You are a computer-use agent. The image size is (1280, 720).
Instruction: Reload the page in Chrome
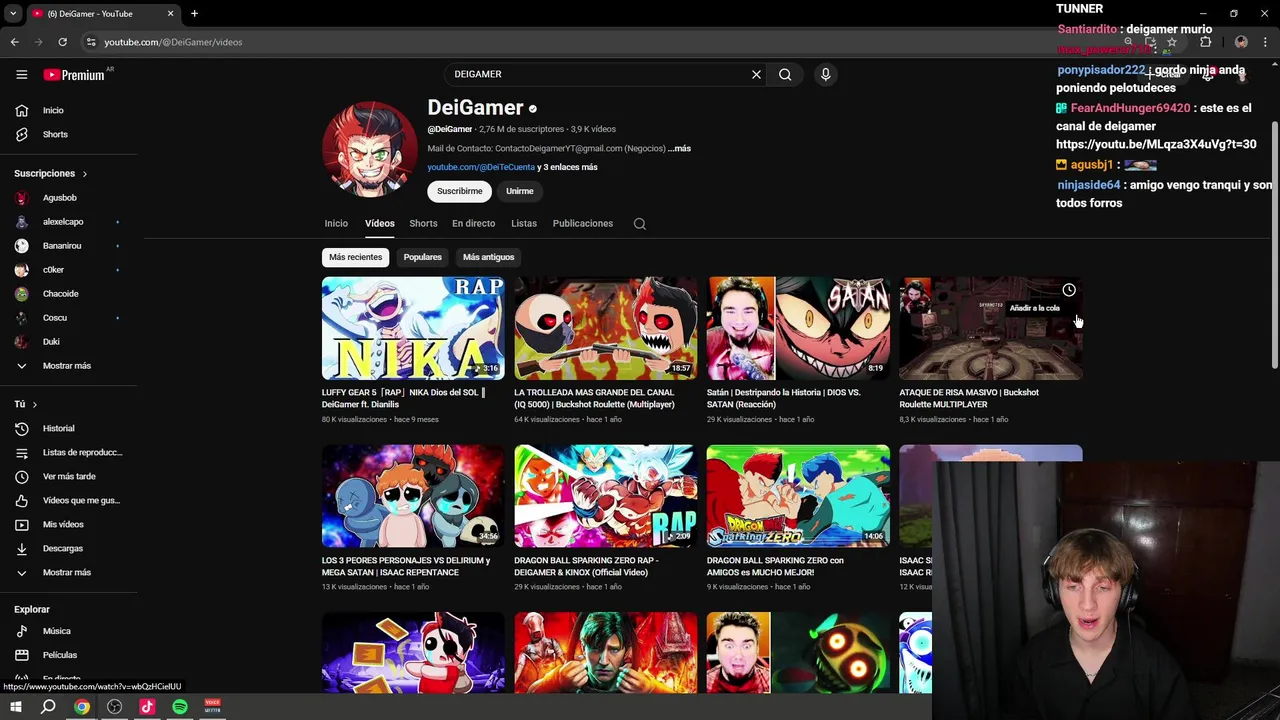pyautogui.click(x=62, y=42)
